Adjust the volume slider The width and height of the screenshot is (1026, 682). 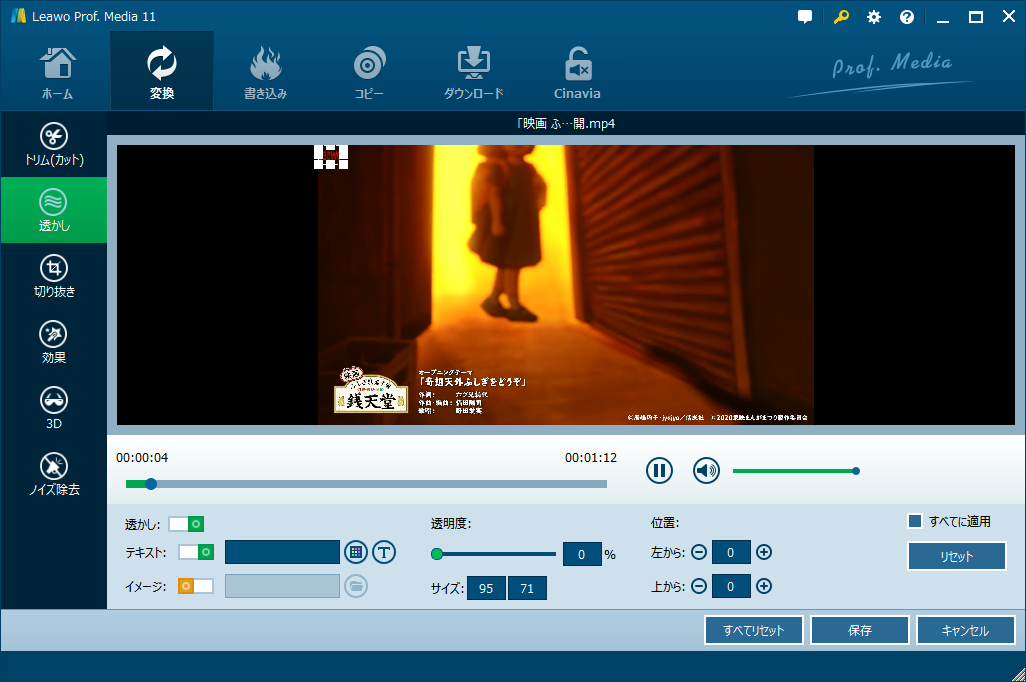point(794,471)
